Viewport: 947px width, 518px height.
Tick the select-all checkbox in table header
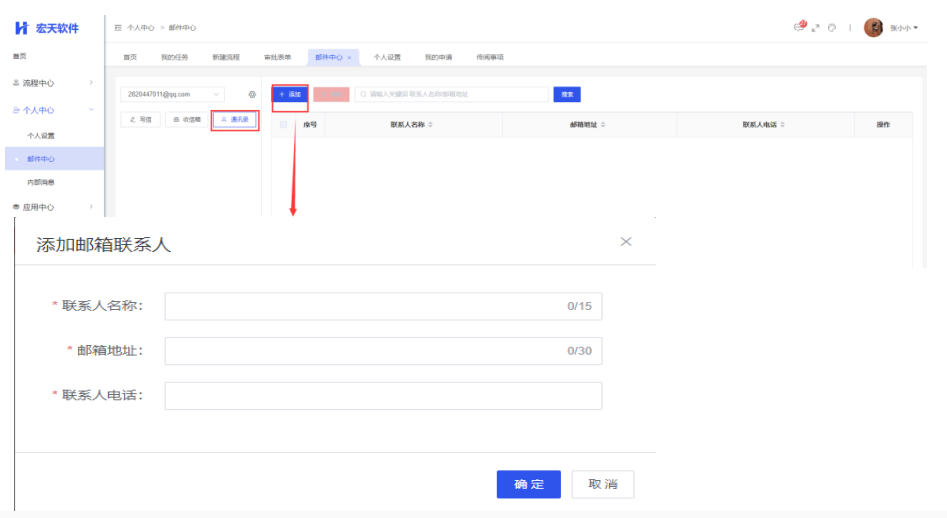284,125
